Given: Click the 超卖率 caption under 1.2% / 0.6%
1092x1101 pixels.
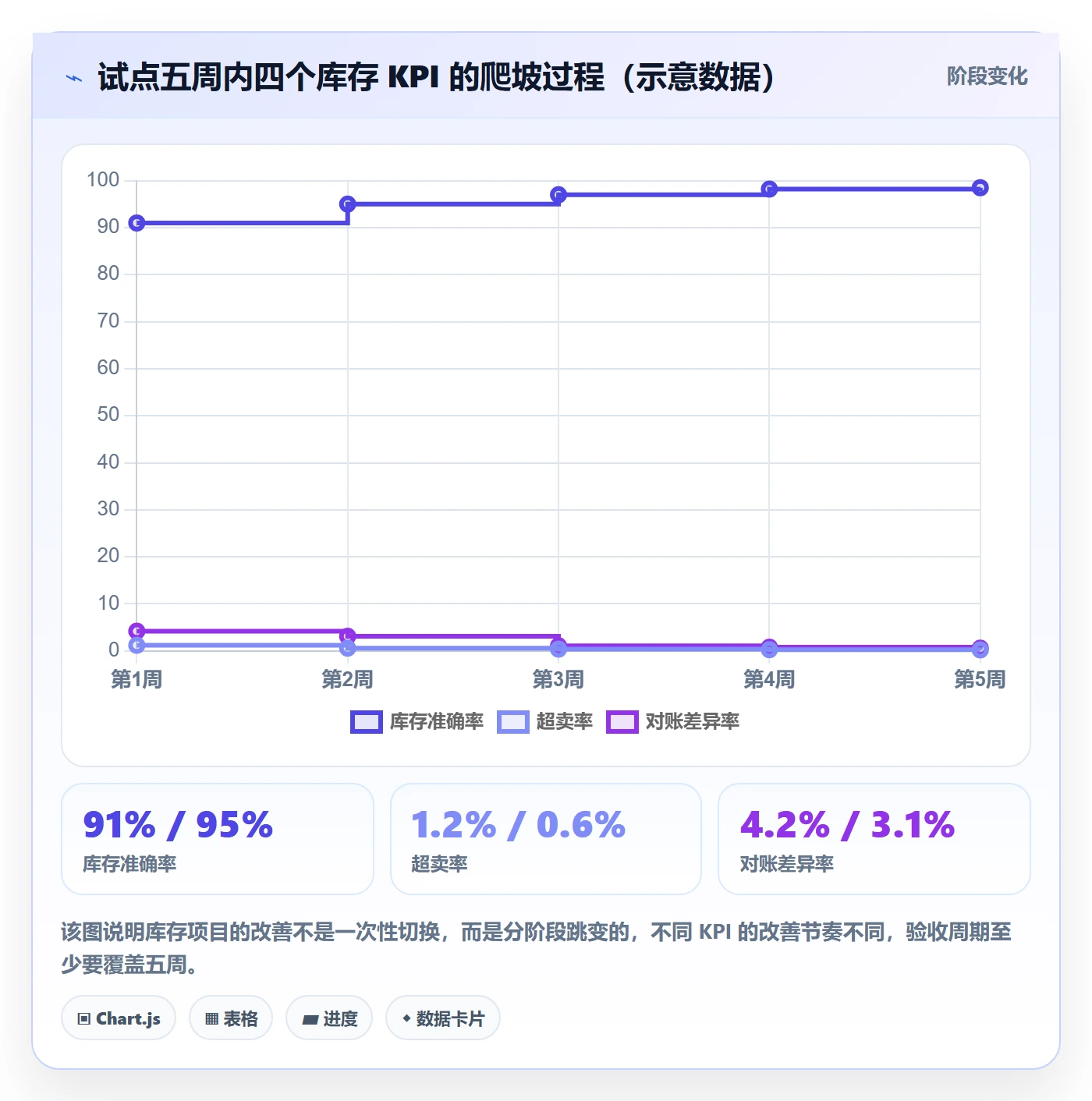Looking at the screenshot, I should point(439,864).
